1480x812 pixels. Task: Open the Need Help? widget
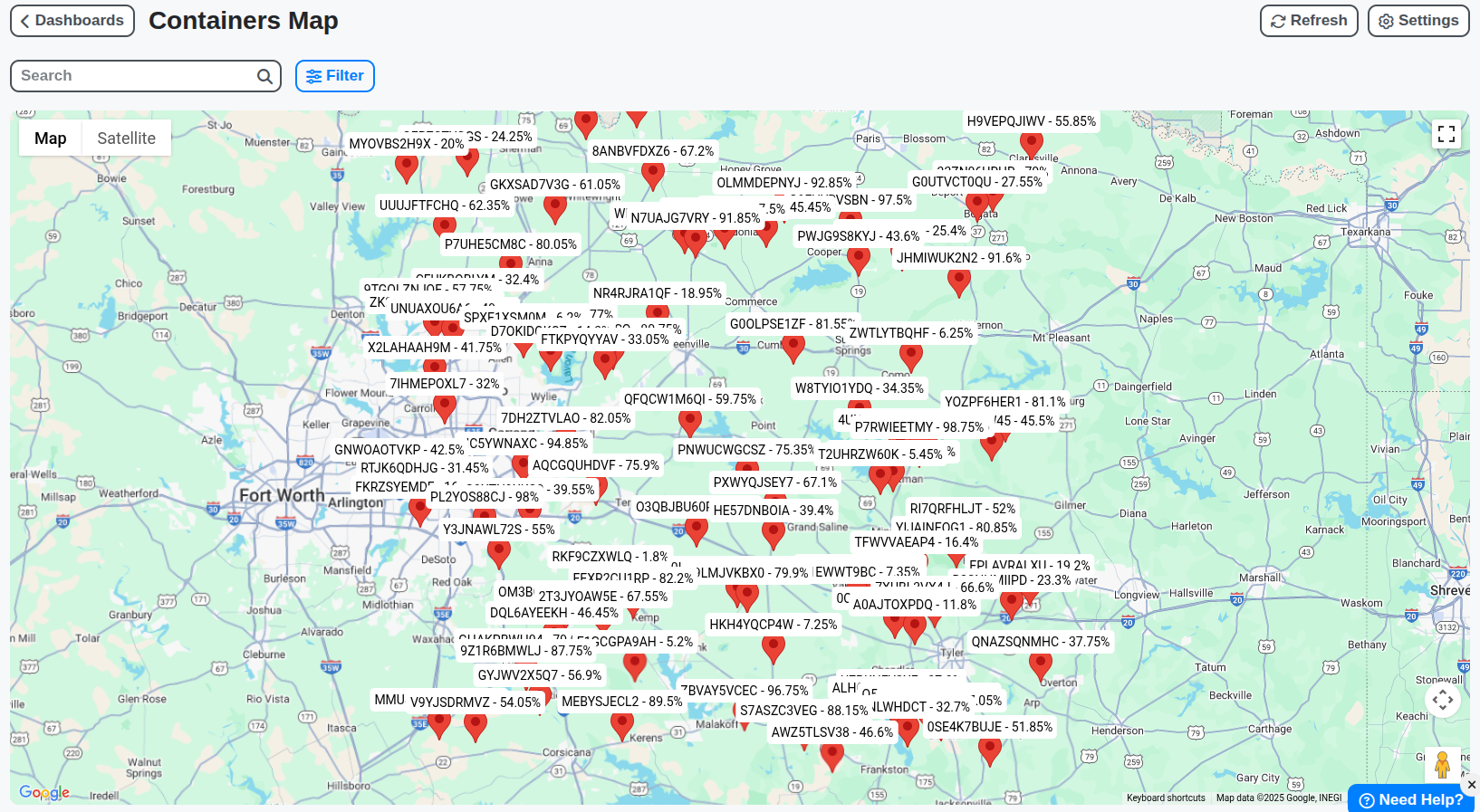pyautogui.click(x=1411, y=799)
